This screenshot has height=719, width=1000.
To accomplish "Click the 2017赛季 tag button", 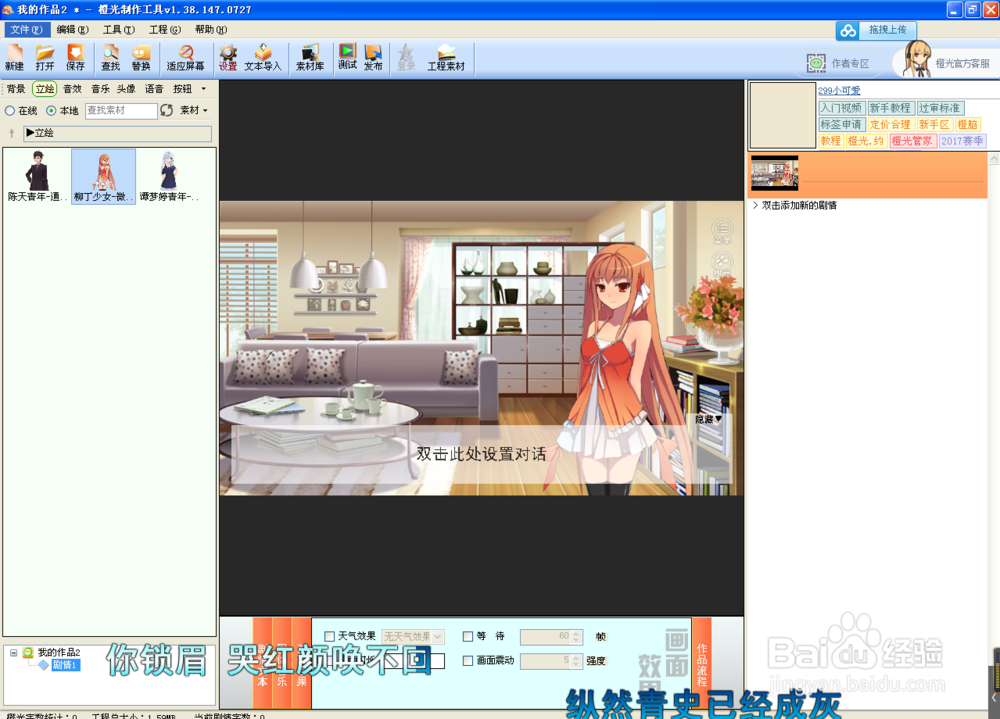I will pyautogui.click(x=962, y=141).
